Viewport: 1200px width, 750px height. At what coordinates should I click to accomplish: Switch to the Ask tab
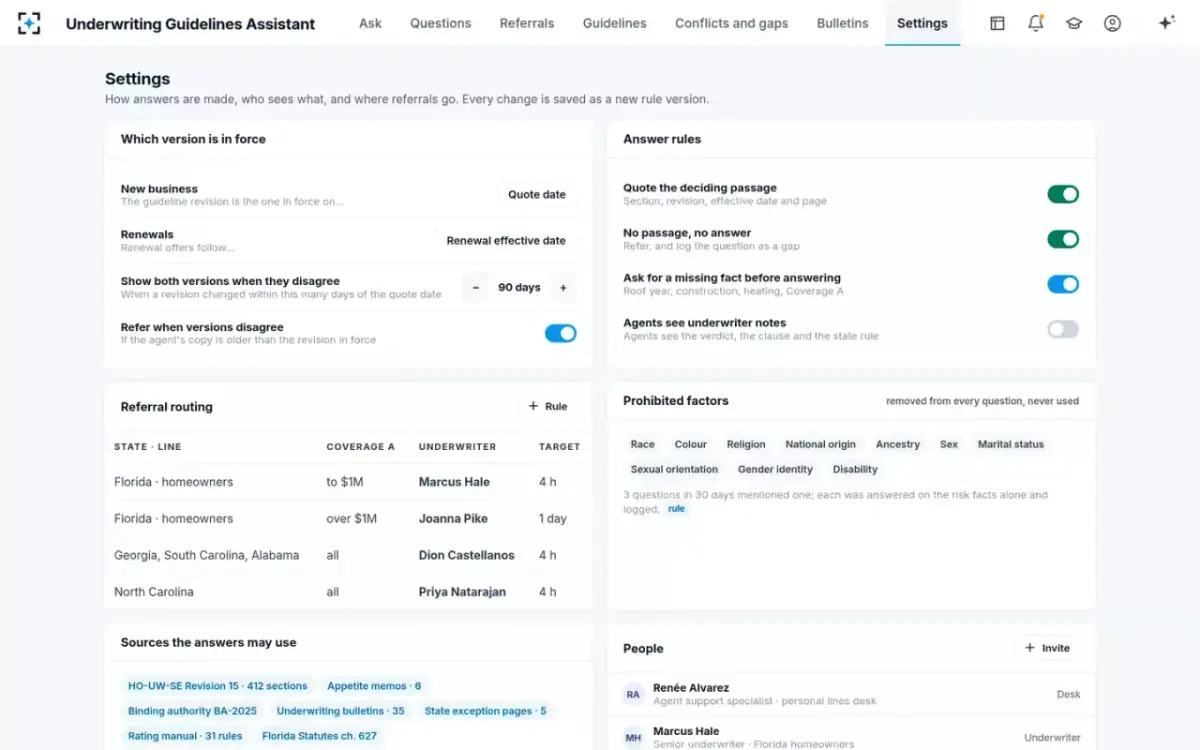click(x=370, y=23)
